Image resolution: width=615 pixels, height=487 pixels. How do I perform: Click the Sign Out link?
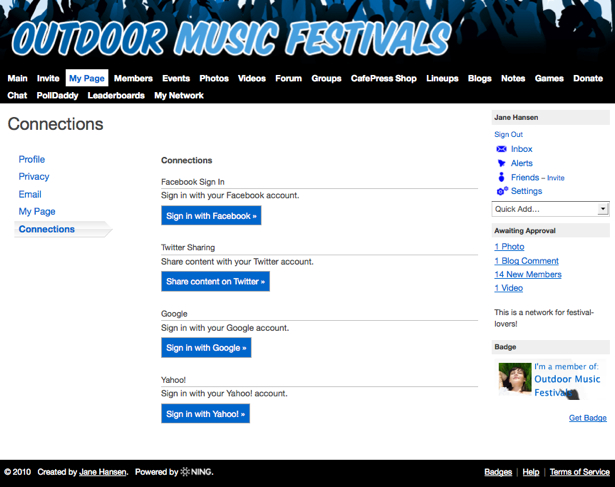508,134
